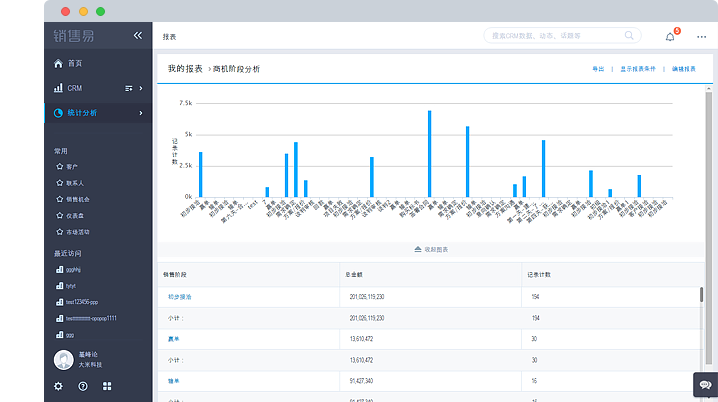Screen dimensions: 718x402
Task: Go to 首页 in the sidebar
Action: point(75,63)
